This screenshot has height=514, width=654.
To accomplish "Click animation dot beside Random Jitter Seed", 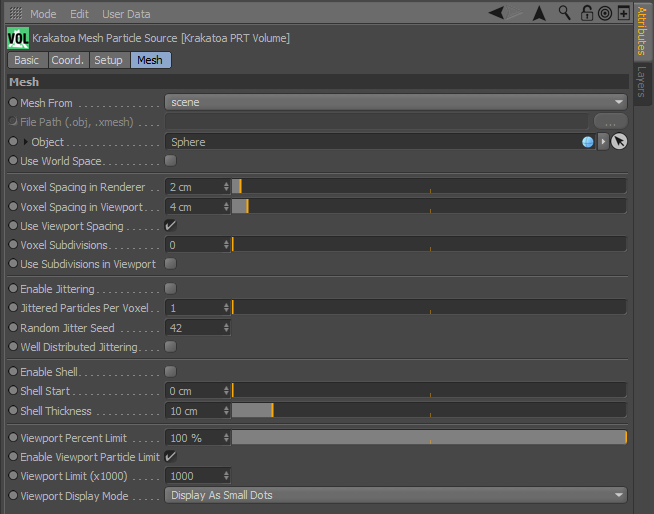I will click(13, 328).
